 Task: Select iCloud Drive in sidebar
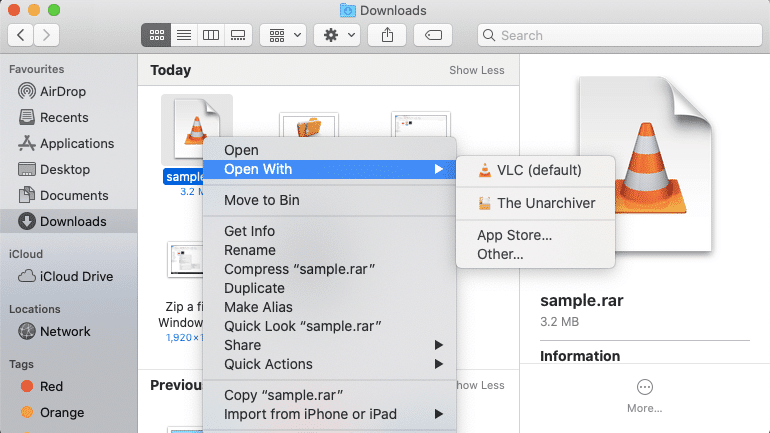click(x=76, y=276)
